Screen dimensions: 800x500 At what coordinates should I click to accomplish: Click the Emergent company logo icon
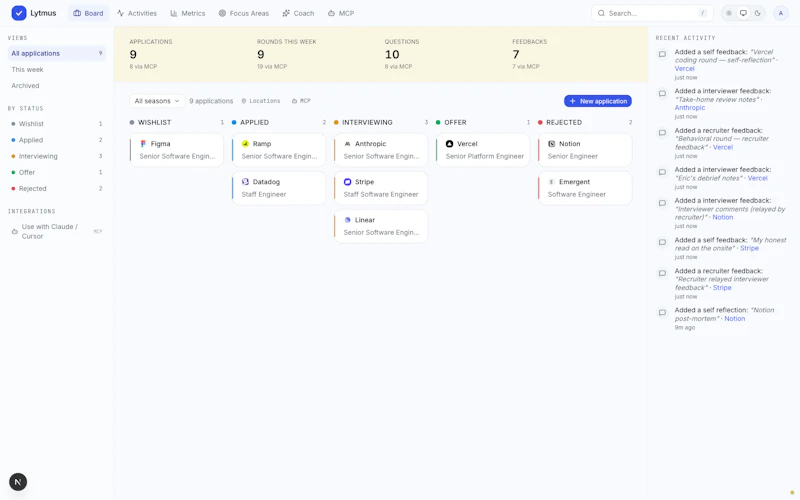point(552,182)
